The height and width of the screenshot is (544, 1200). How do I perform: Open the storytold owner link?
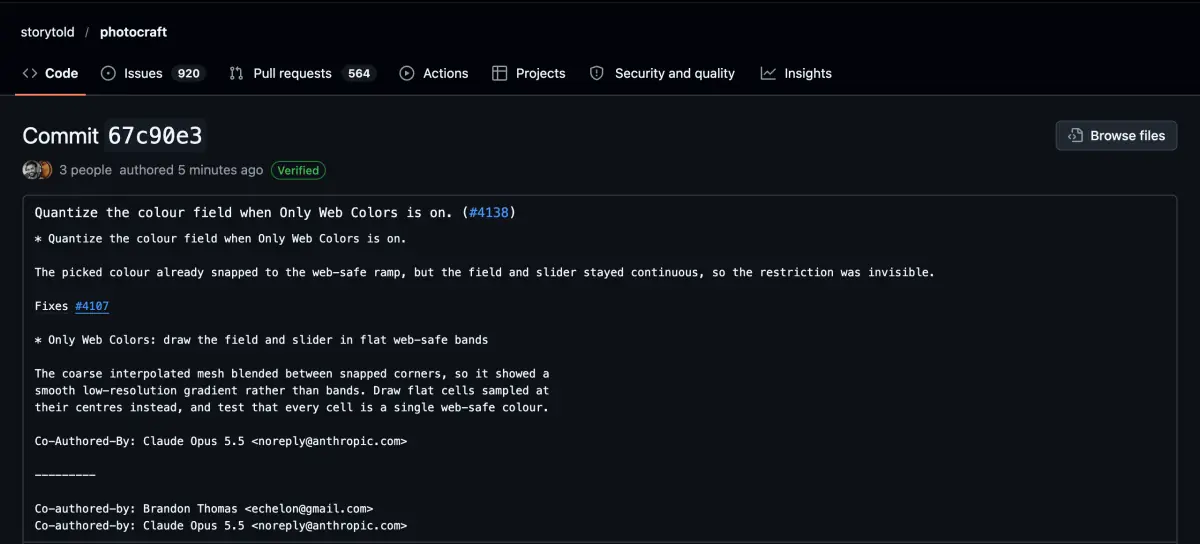point(48,32)
